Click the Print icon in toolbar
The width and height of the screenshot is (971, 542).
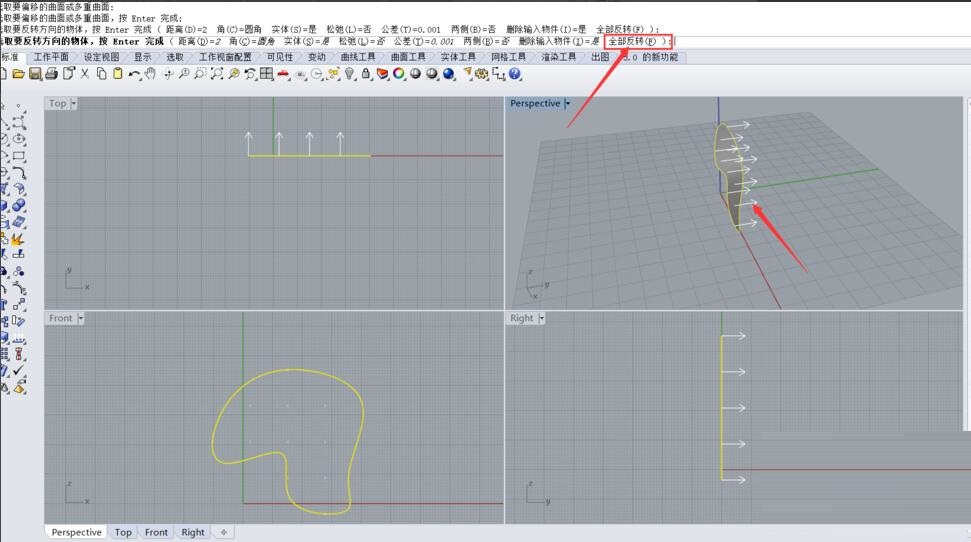(50, 74)
